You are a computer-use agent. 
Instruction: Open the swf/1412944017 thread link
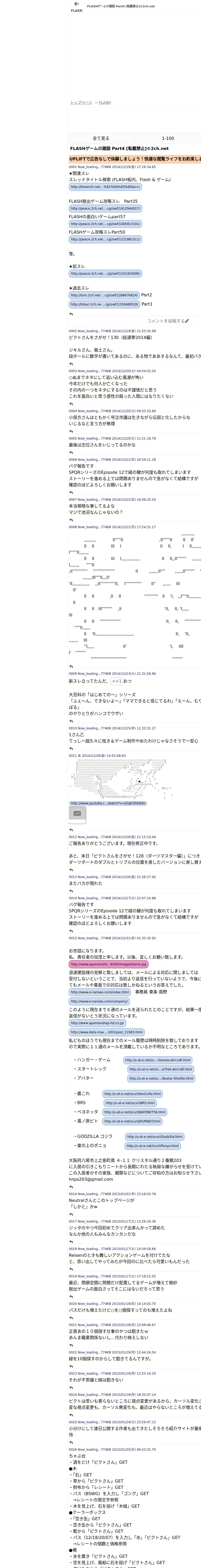(x=105, y=208)
